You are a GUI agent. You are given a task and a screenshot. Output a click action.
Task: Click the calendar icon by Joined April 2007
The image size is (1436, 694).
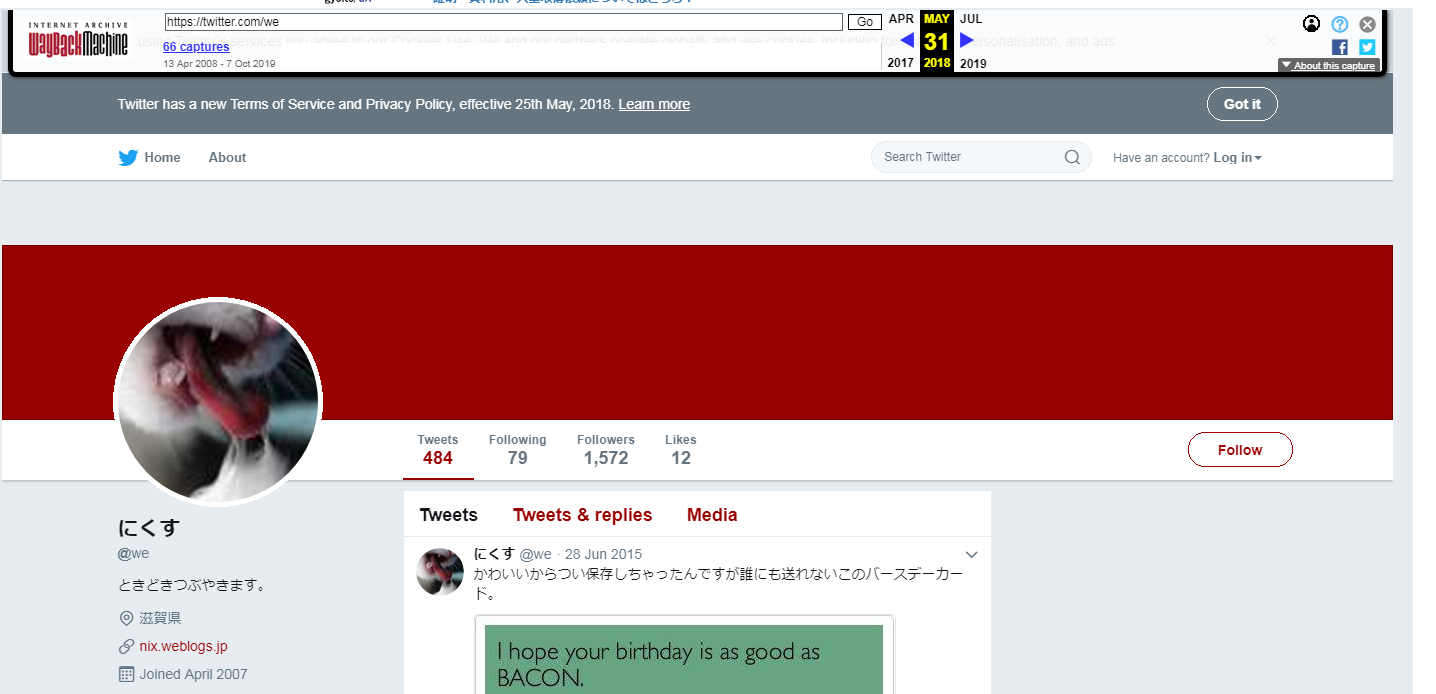coord(126,674)
